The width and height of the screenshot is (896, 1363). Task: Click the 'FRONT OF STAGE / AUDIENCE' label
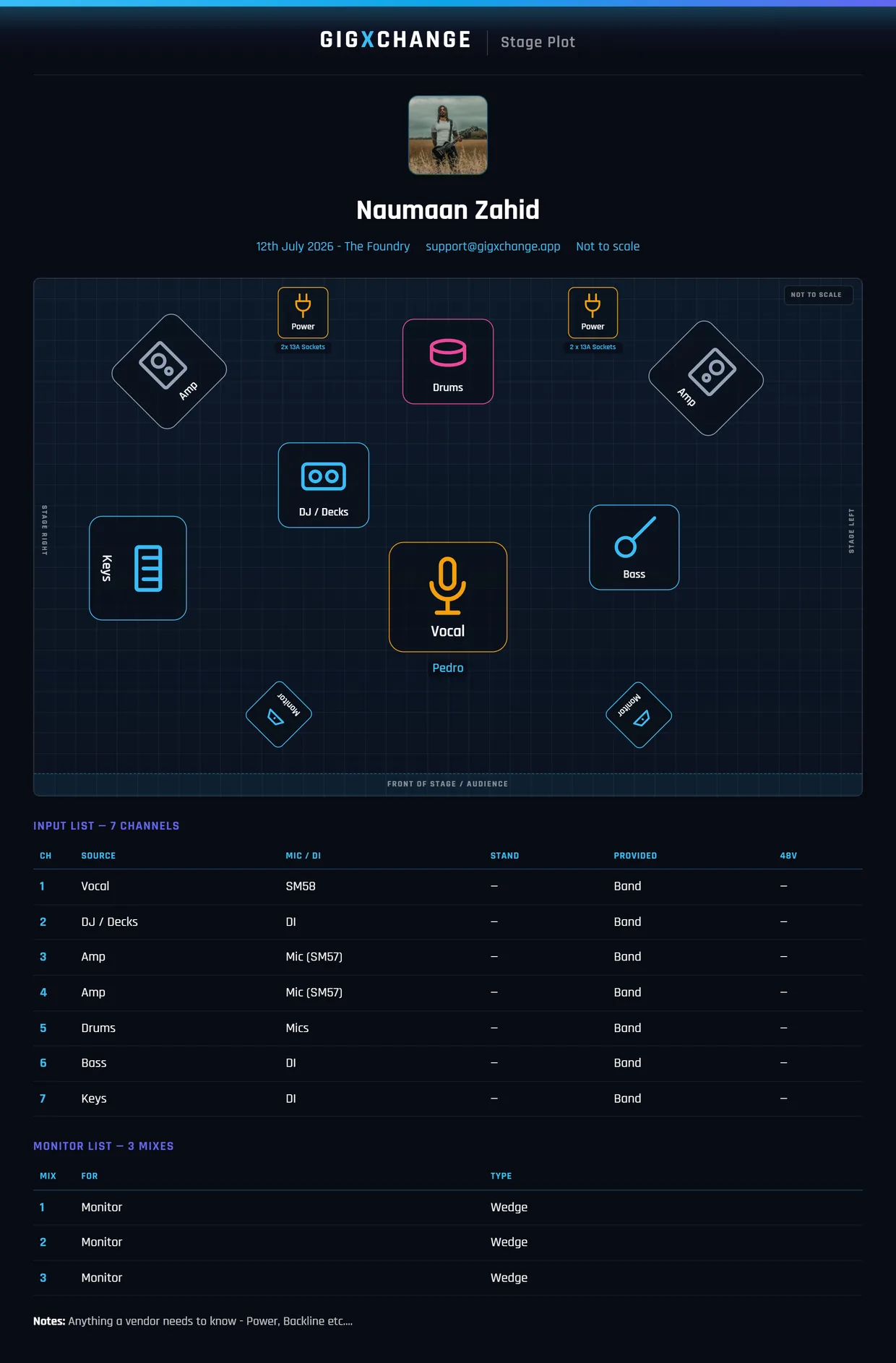(447, 784)
